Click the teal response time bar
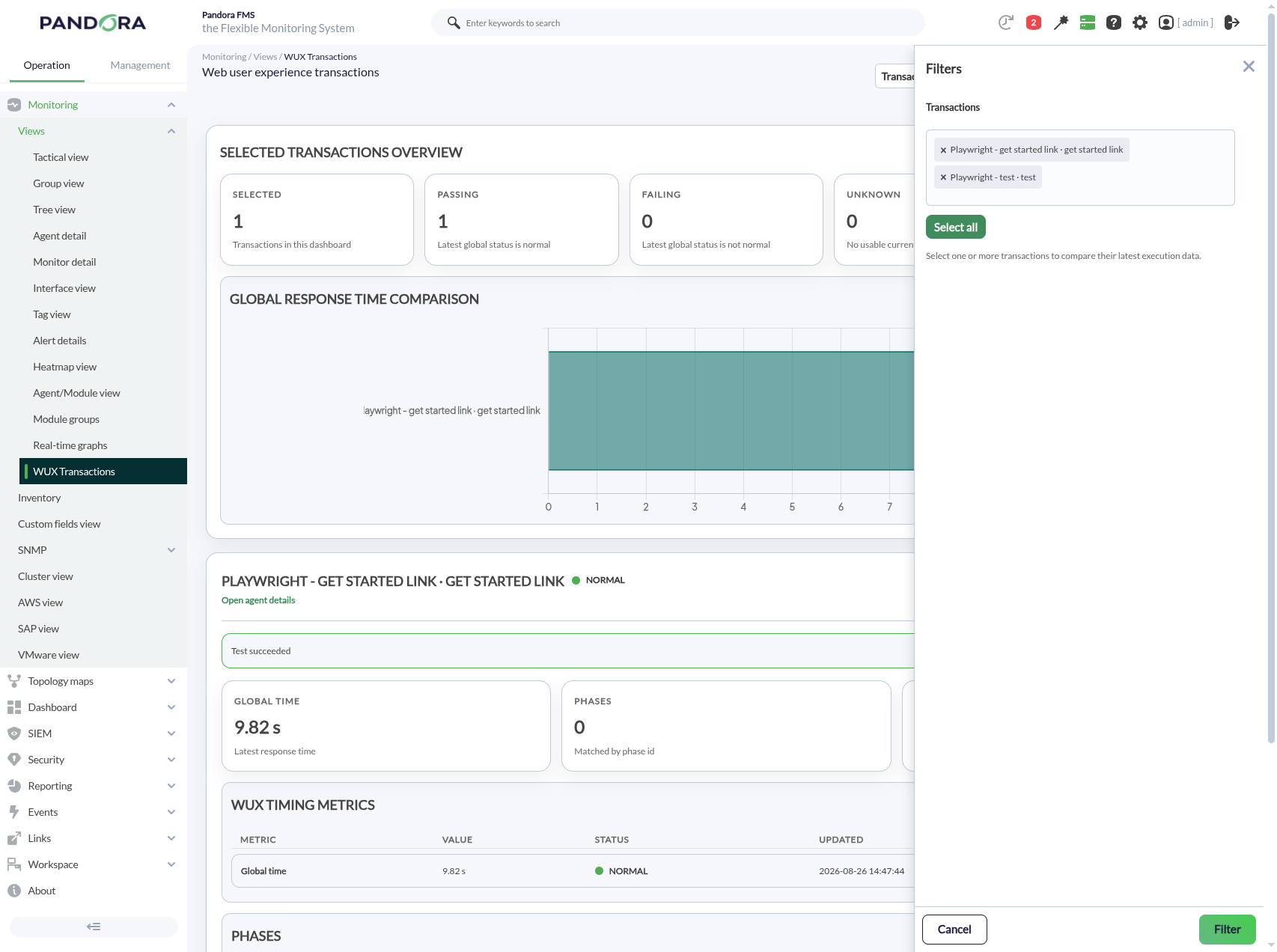The width and height of the screenshot is (1277, 952). click(731, 411)
